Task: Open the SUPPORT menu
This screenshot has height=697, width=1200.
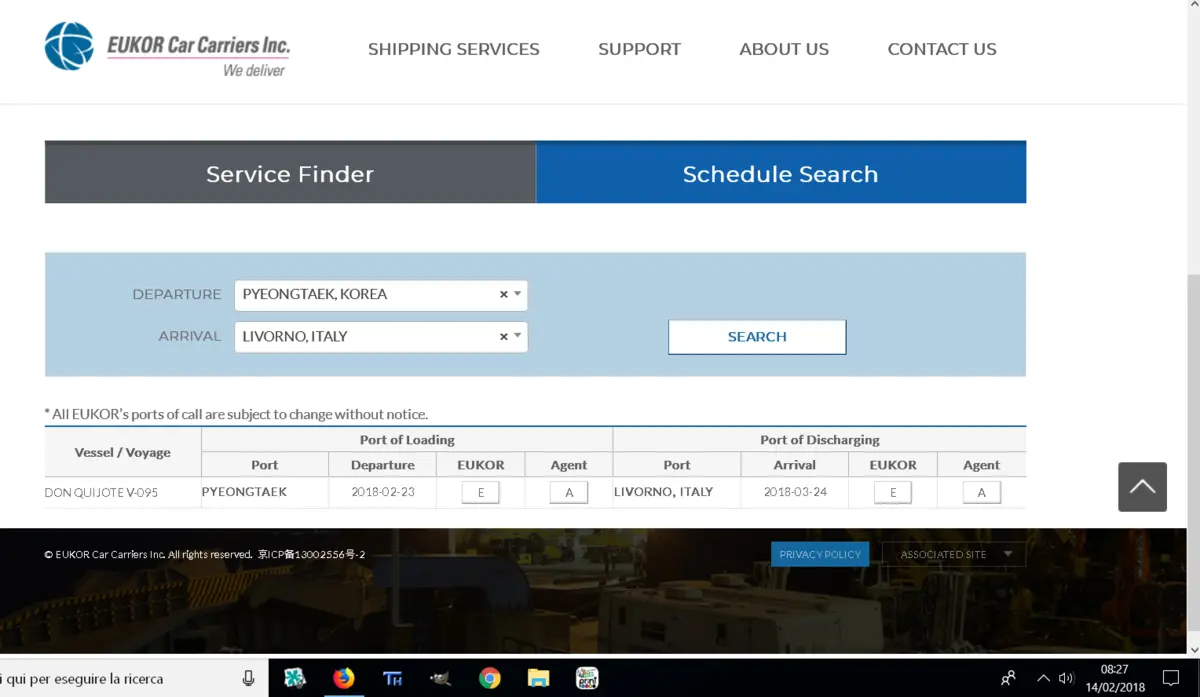Action: (639, 49)
